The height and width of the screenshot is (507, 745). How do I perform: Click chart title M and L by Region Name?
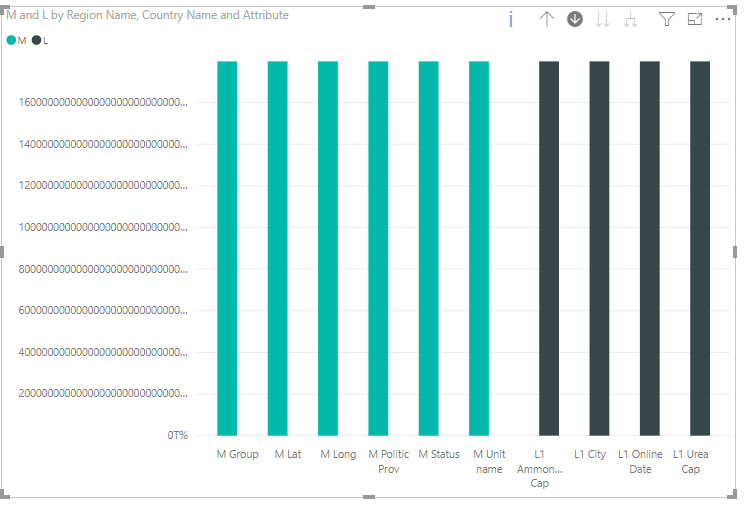click(x=147, y=15)
